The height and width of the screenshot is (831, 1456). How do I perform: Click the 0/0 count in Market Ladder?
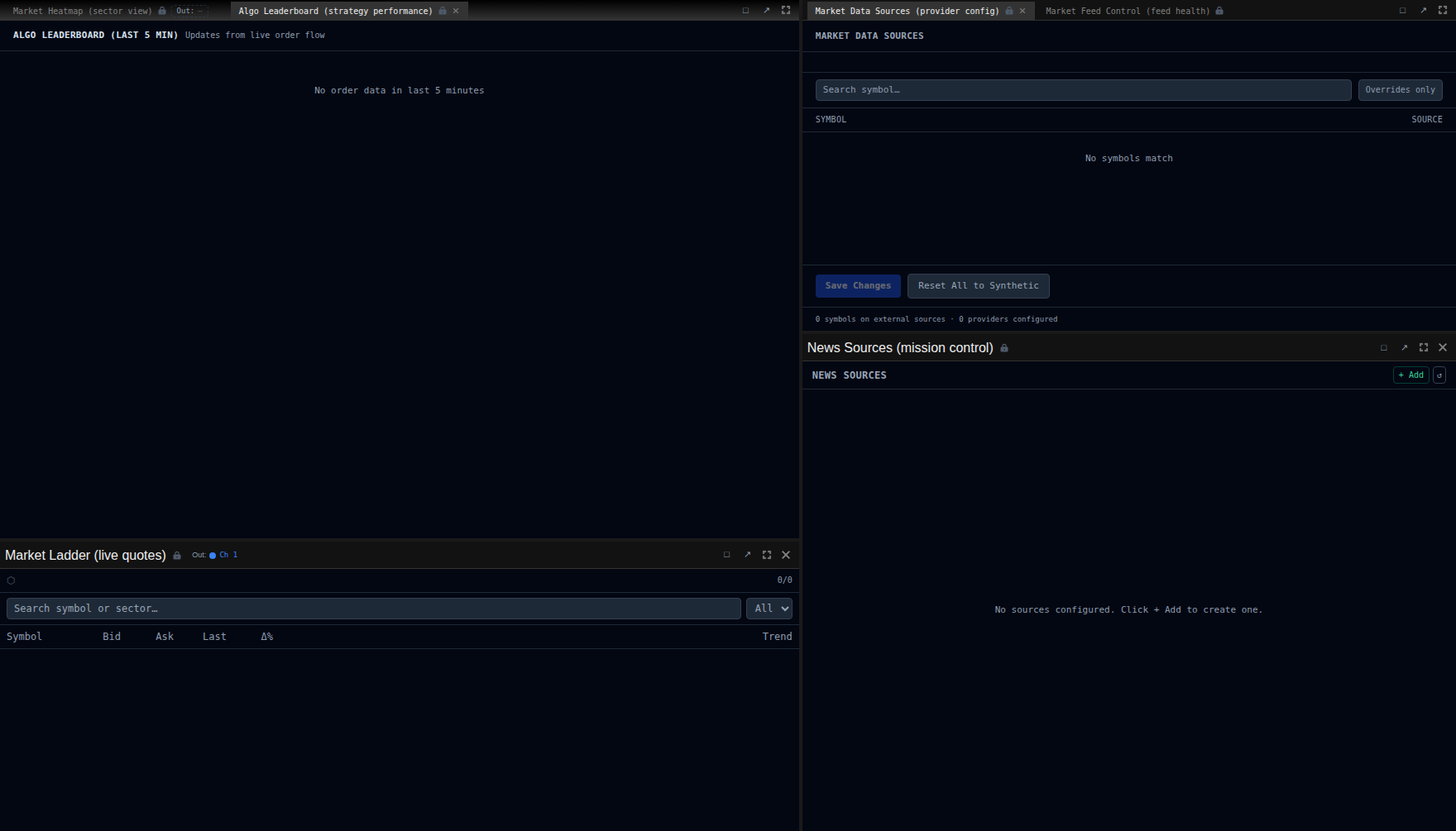click(784, 580)
